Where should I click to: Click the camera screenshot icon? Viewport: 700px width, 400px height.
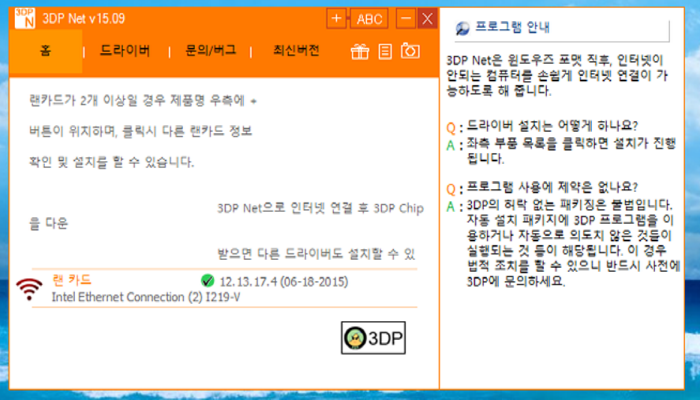410,51
